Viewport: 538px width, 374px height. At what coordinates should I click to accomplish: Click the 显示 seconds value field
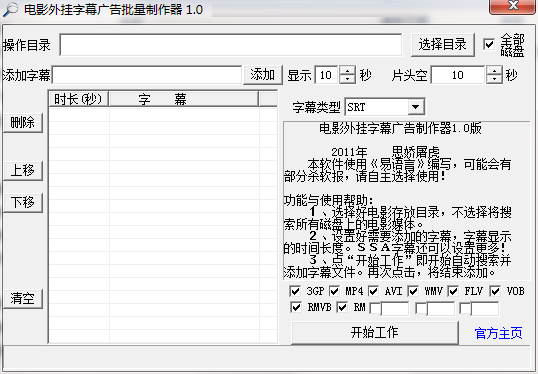(326, 75)
